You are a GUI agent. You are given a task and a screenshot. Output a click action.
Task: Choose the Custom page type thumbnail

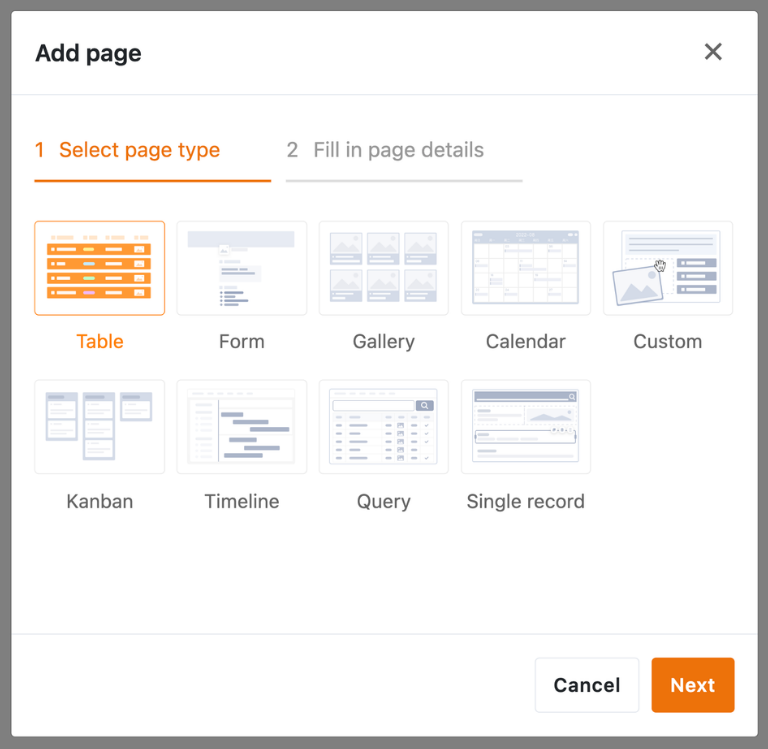(668, 268)
